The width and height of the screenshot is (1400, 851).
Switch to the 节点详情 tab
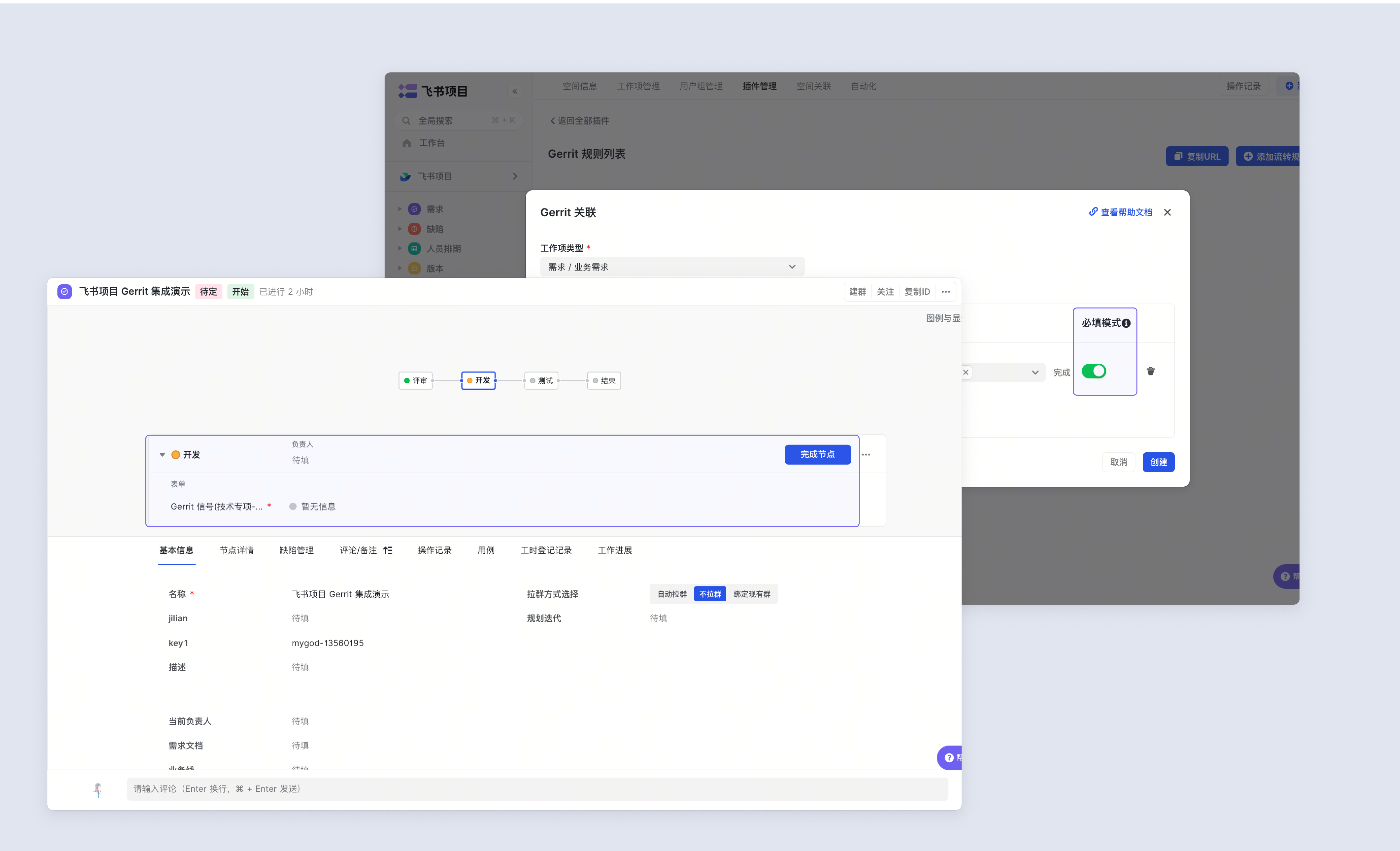coord(236,550)
